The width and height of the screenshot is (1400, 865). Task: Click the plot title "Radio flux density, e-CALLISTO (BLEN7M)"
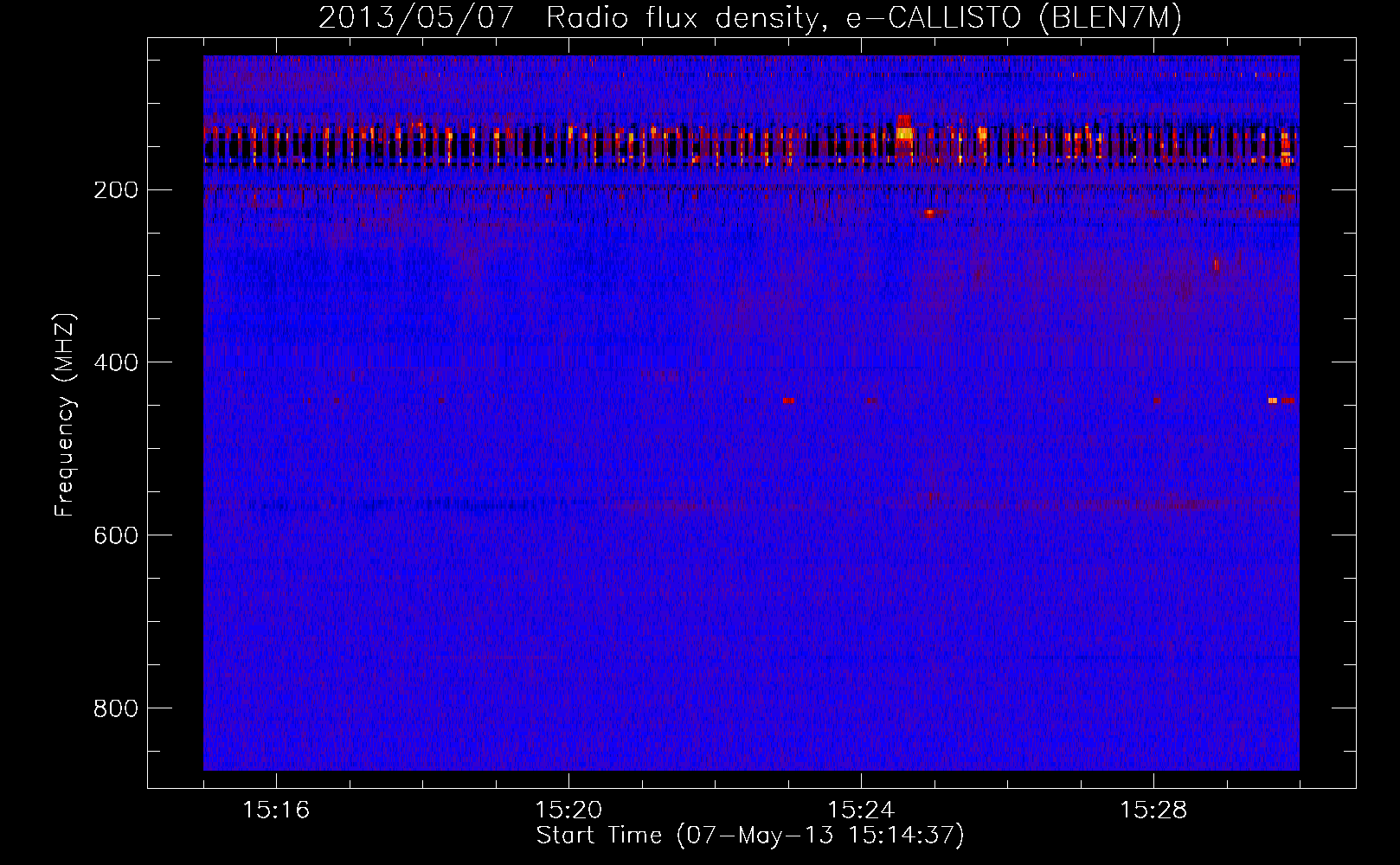click(x=864, y=18)
